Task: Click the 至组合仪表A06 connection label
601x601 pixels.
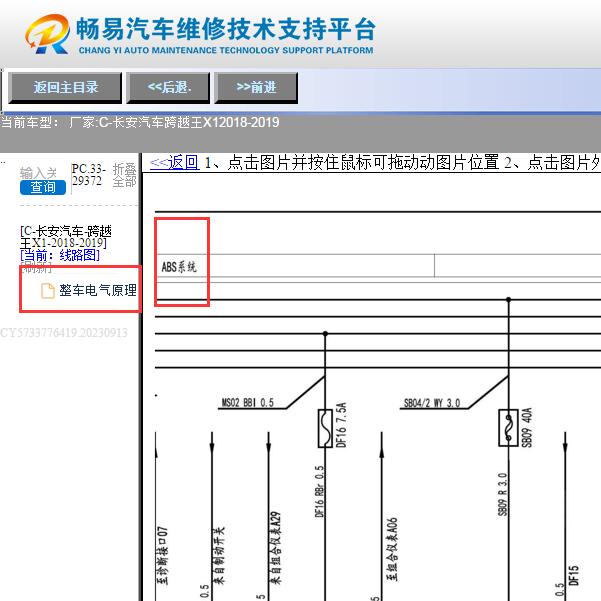Action: click(392, 550)
